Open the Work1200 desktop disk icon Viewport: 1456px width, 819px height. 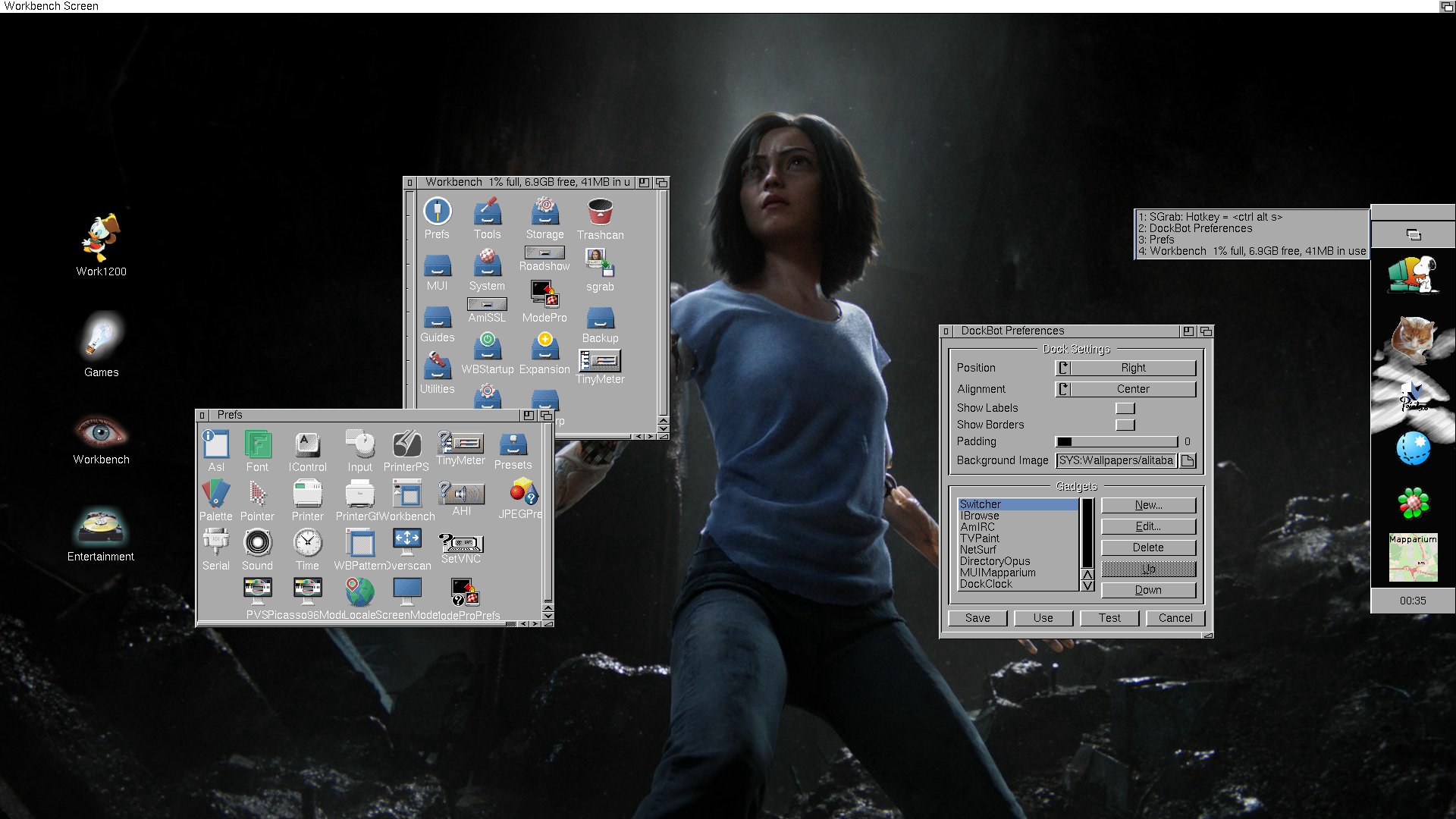pyautogui.click(x=101, y=244)
